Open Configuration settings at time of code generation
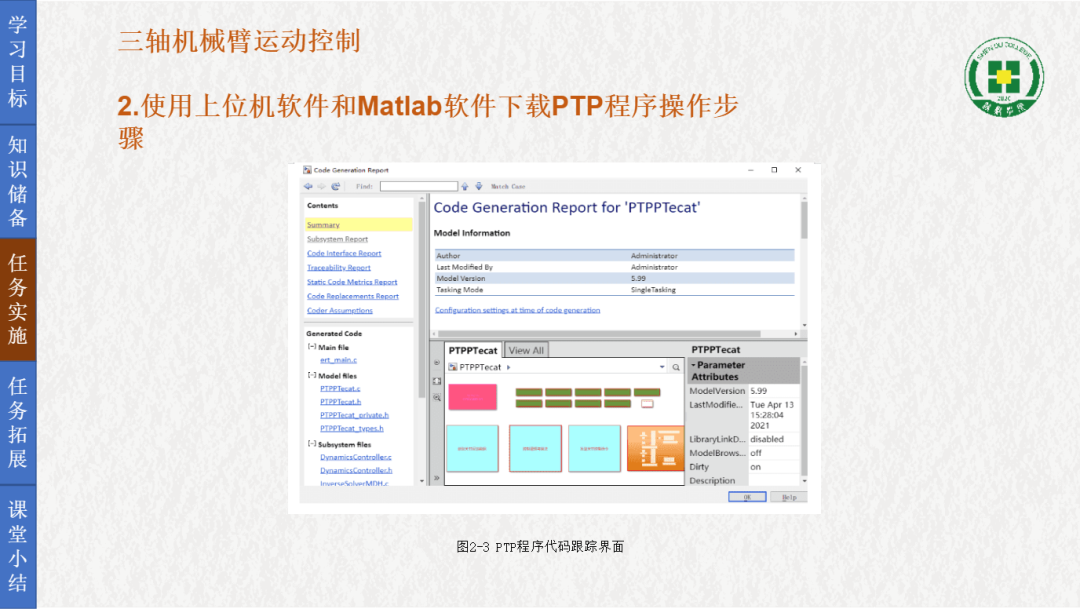Viewport: 1080px width, 609px height. pos(517,310)
